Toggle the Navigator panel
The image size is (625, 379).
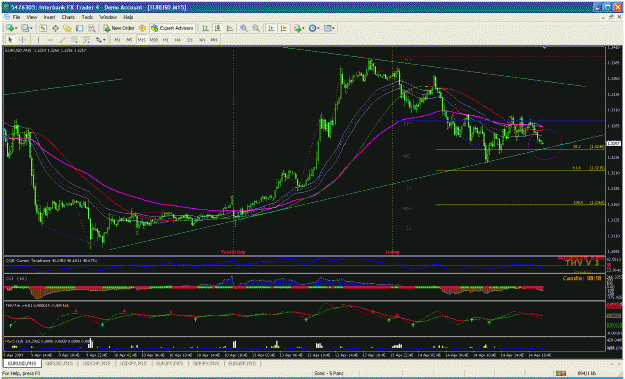(67, 28)
